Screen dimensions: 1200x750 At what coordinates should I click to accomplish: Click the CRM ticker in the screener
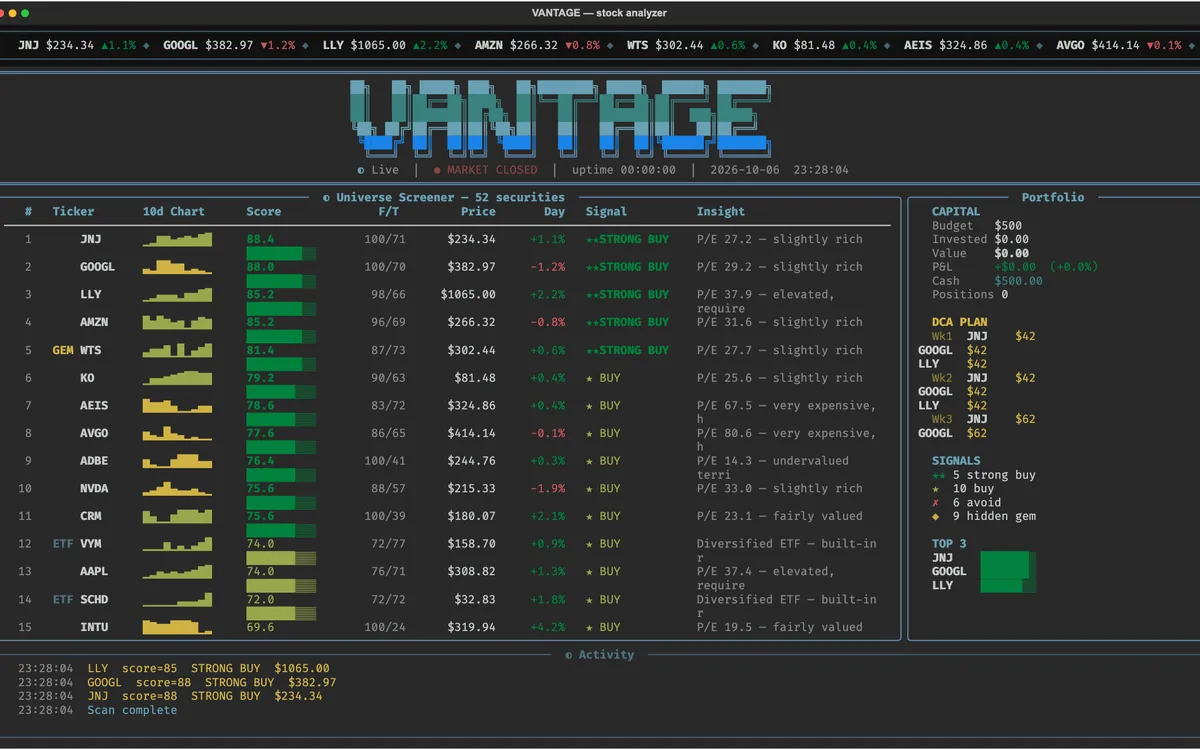(91, 517)
